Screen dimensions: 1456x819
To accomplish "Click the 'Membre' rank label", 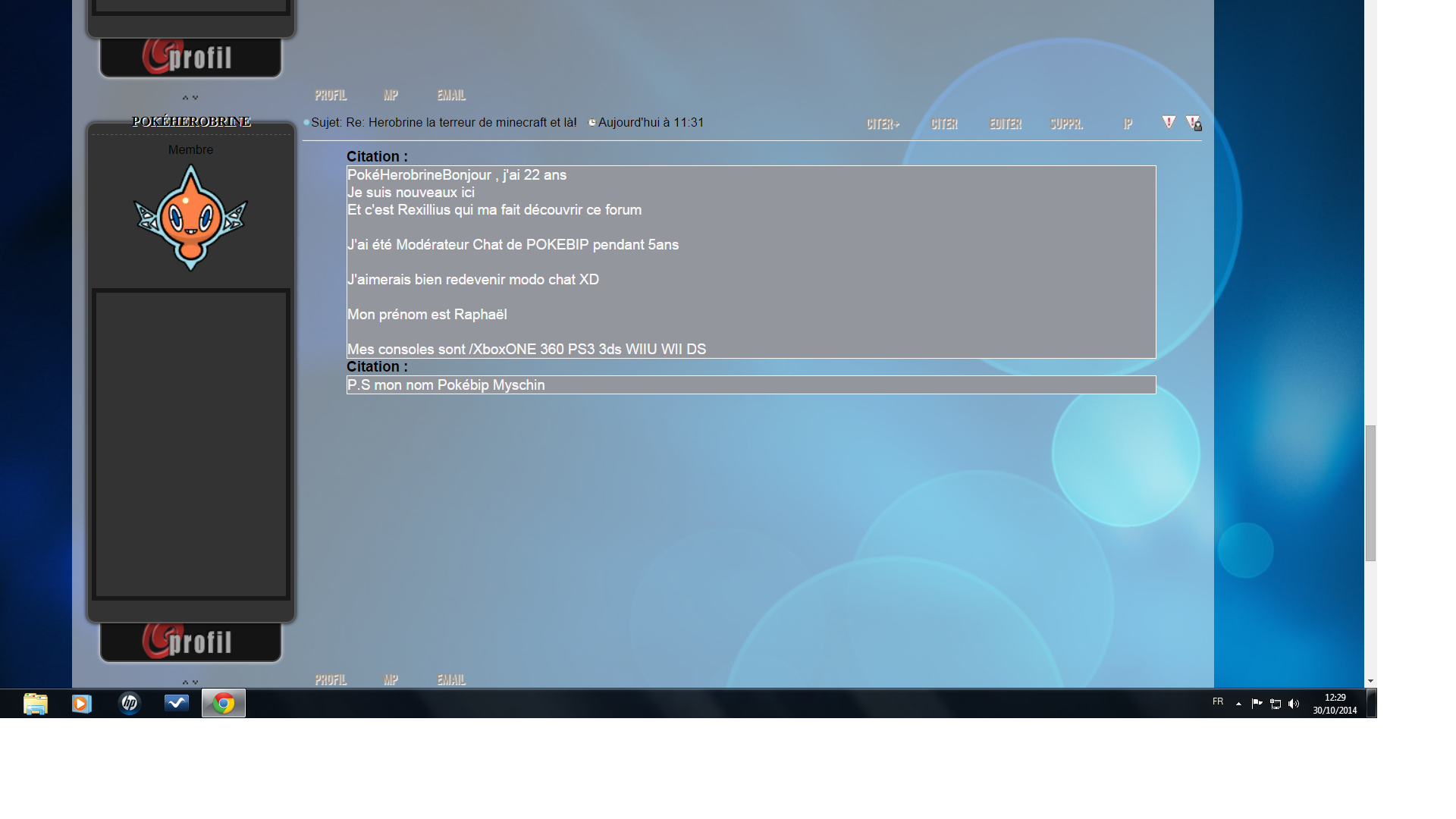I will click(190, 150).
